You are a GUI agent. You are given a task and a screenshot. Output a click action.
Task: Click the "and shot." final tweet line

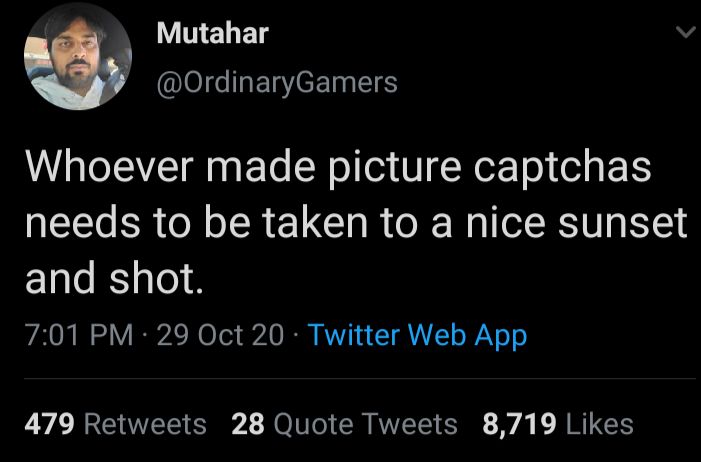(115, 279)
